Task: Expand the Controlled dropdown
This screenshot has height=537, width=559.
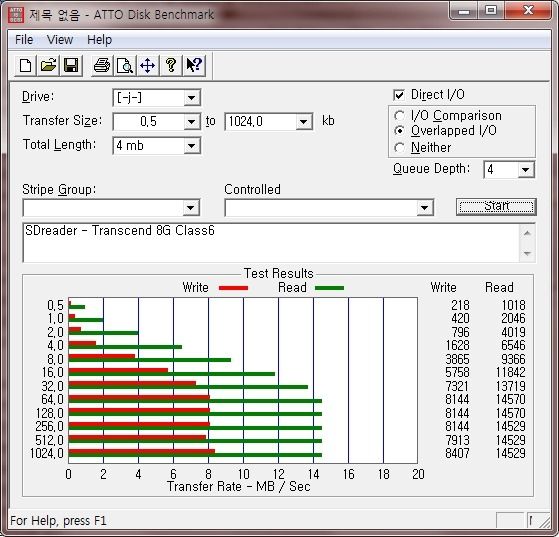Action: (x=424, y=208)
